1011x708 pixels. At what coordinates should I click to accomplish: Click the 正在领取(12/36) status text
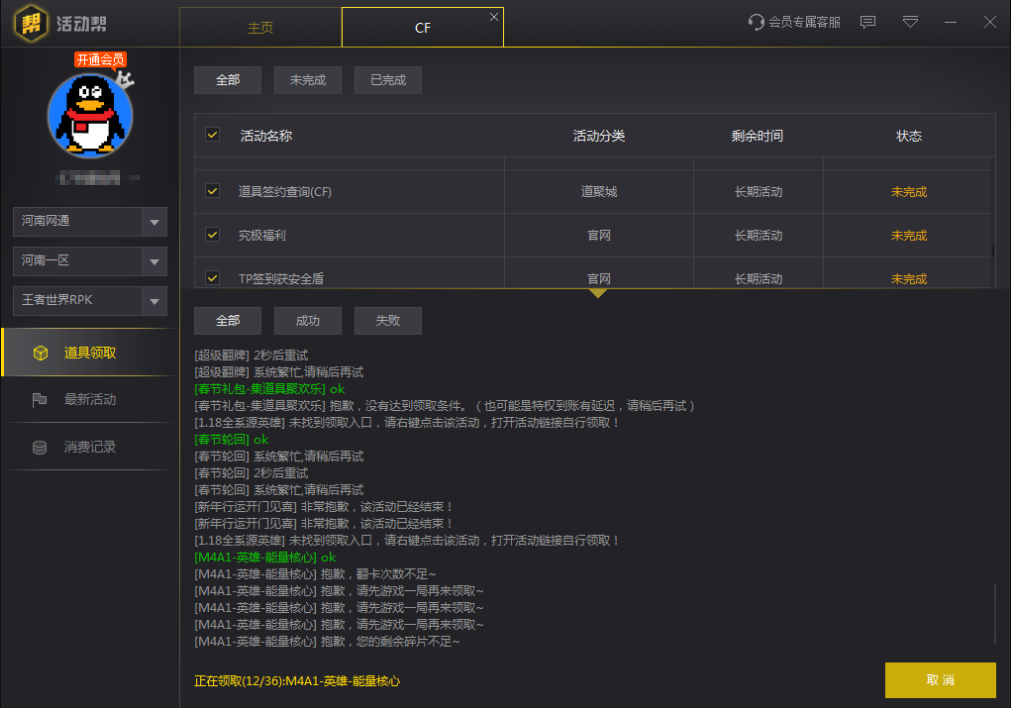point(297,681)
